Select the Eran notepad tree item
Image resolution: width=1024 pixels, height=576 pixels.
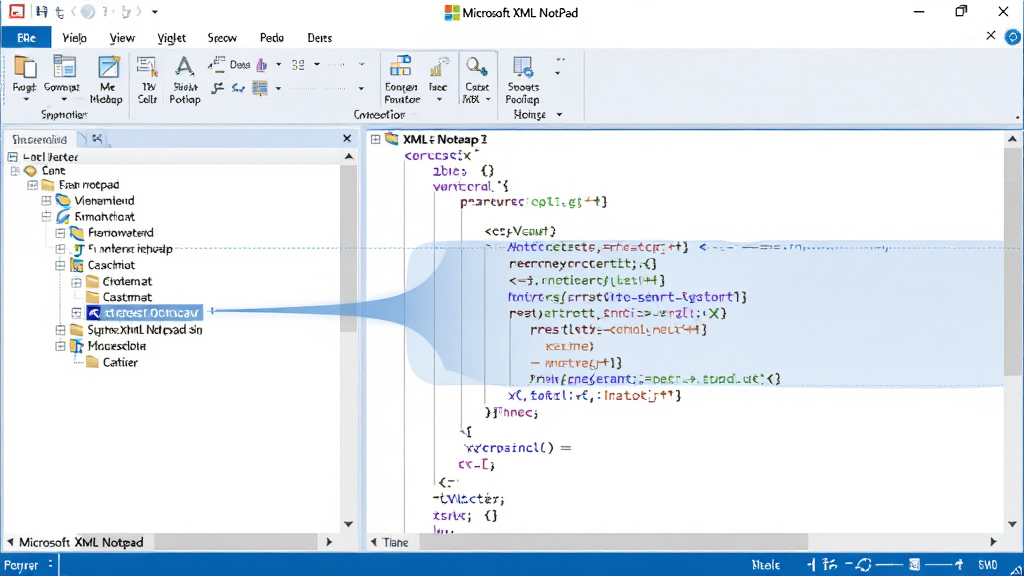pos(89,185)
